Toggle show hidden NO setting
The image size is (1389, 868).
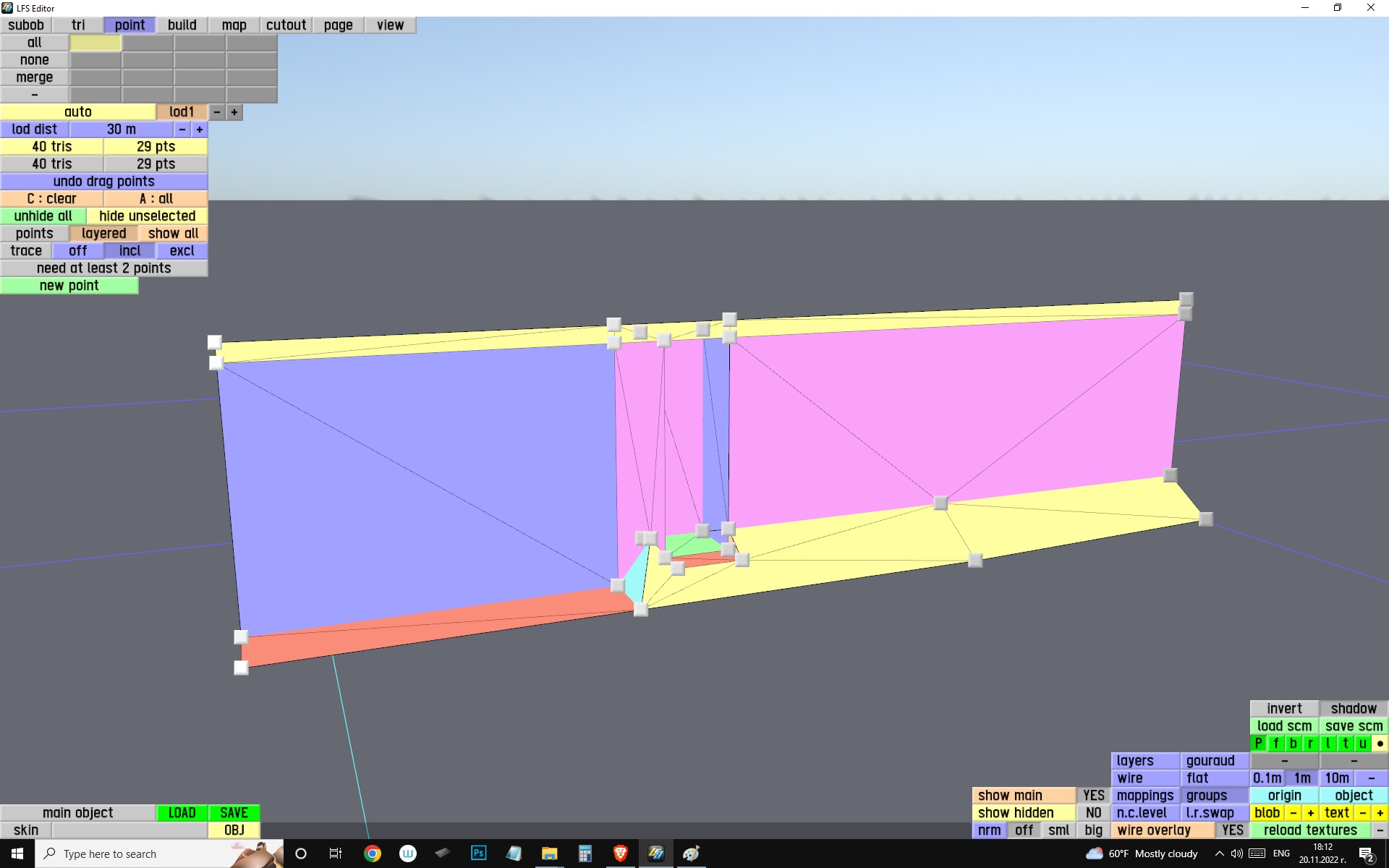(1093, 813)
